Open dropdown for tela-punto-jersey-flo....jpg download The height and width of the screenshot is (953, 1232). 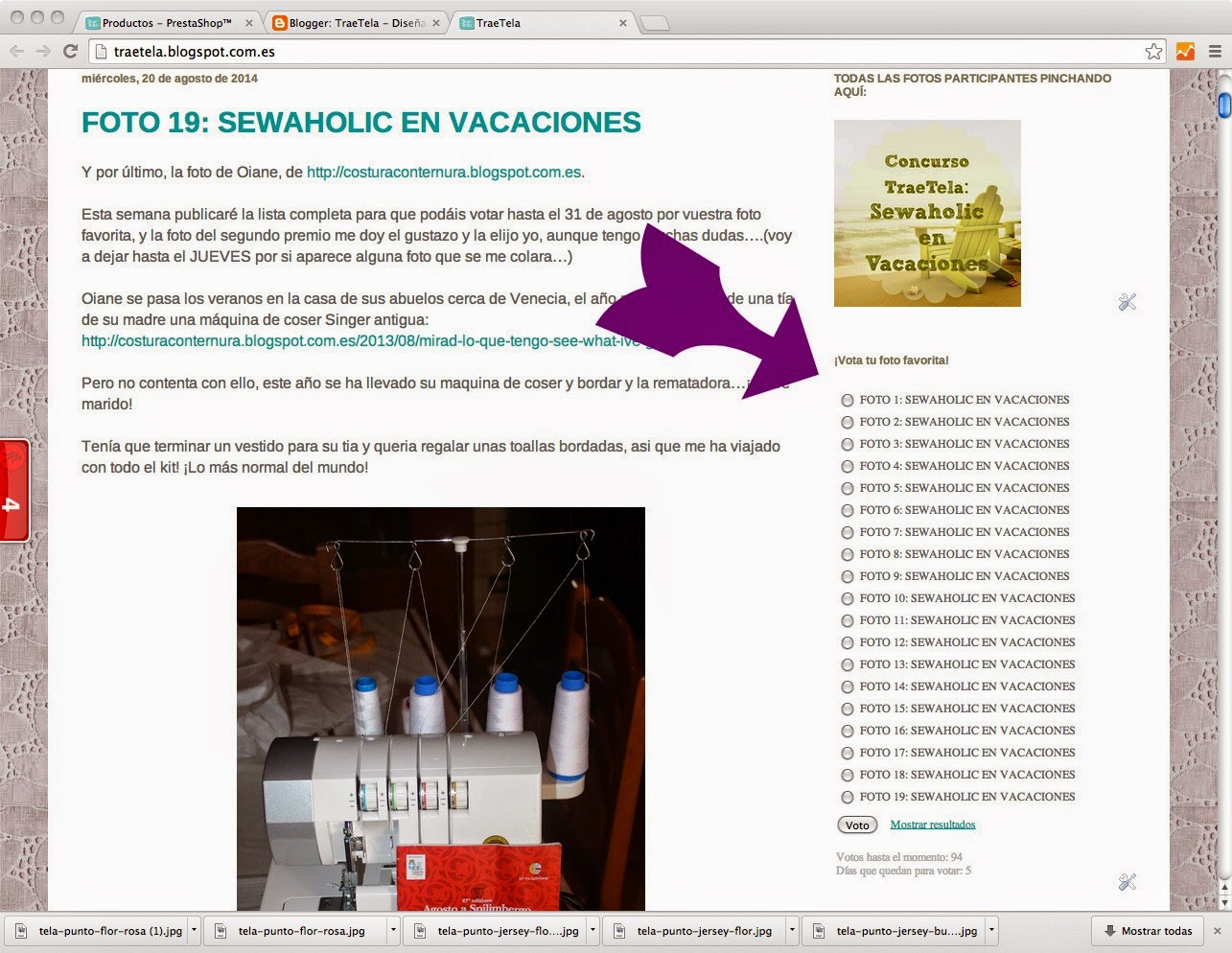(x=593, y=931)
